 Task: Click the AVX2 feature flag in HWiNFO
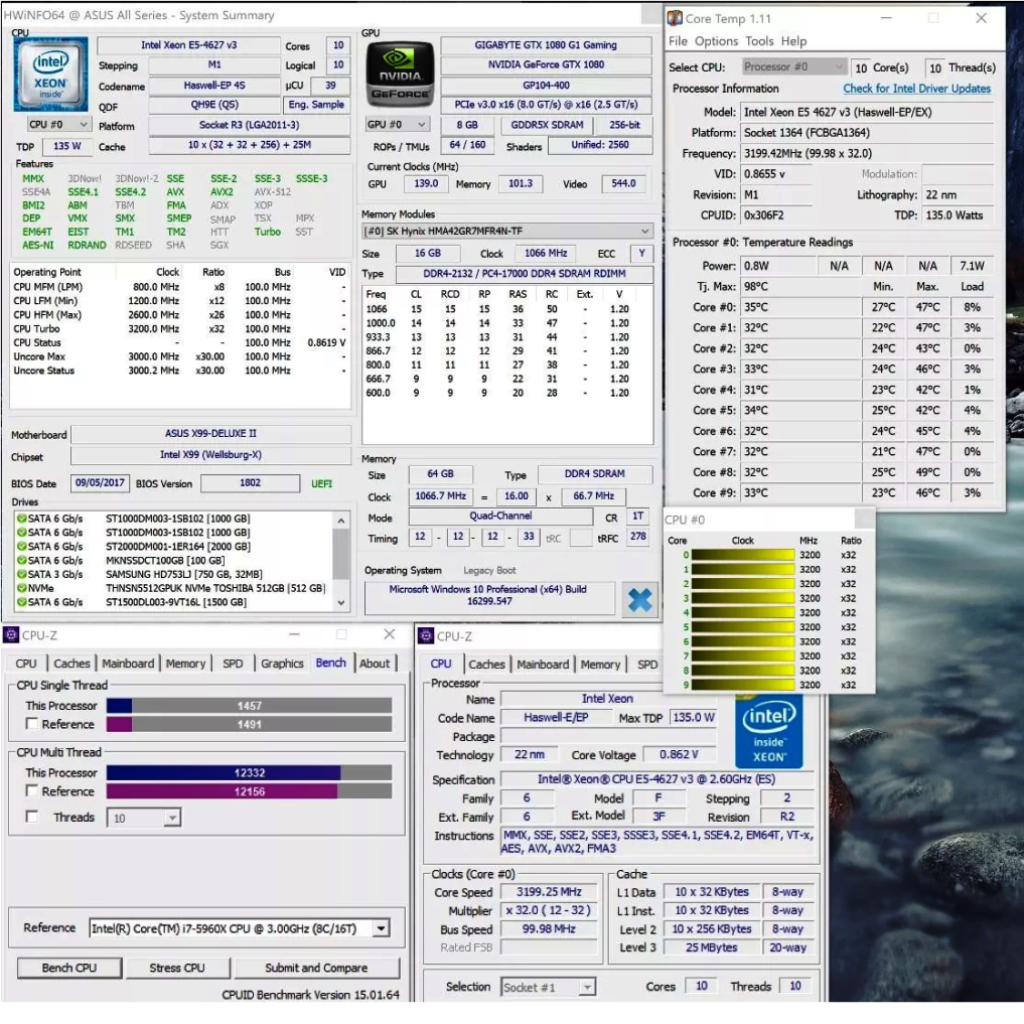point(221,192)
